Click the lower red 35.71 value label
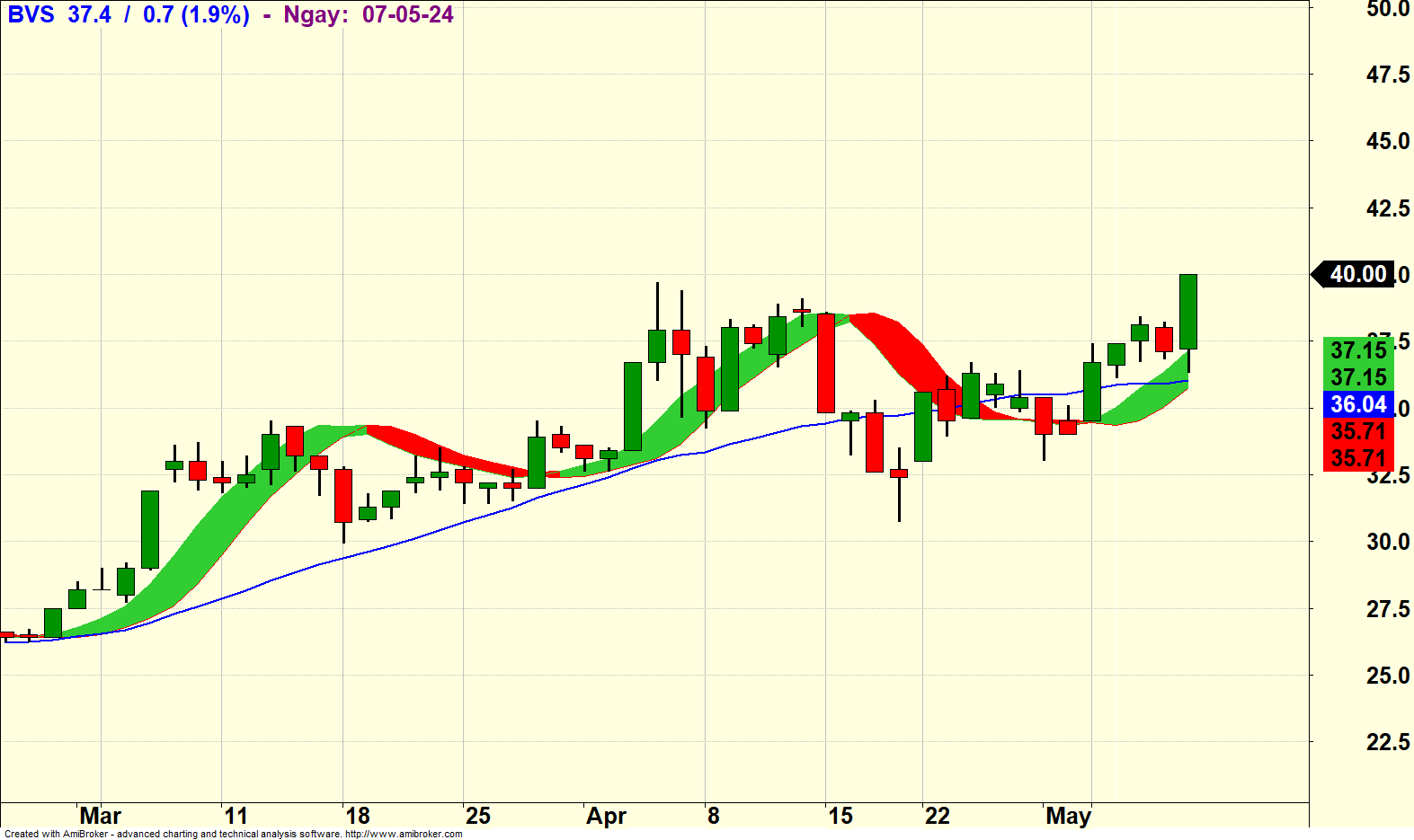Screen dimensions: 1414x840 (1358, 458)
